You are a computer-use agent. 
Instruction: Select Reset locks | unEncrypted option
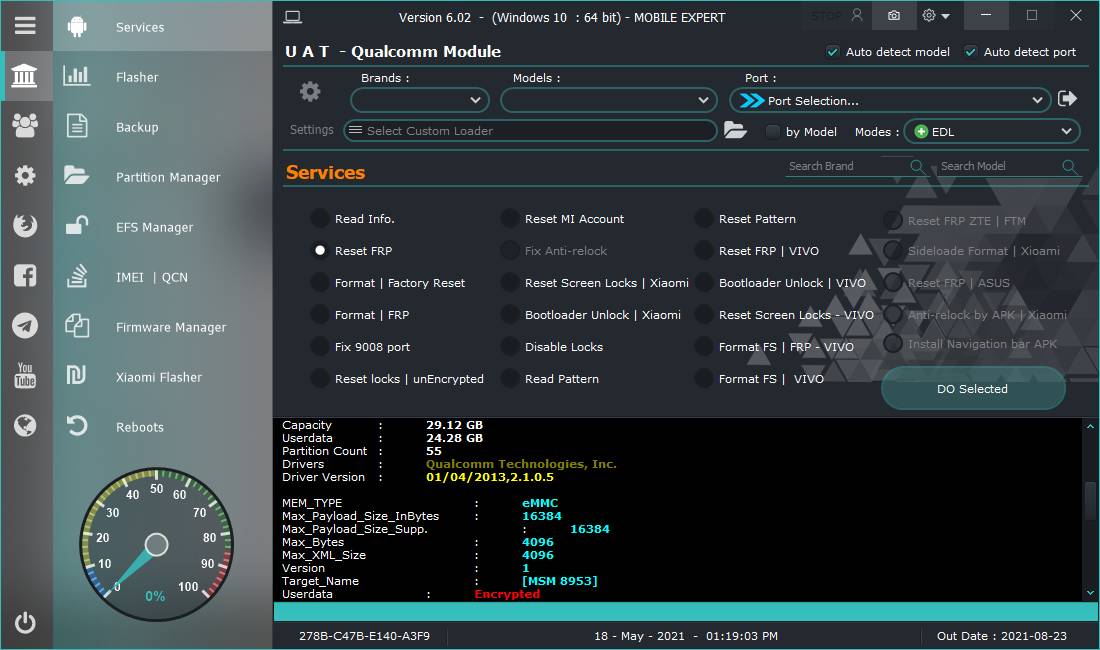tap(320, 379)
